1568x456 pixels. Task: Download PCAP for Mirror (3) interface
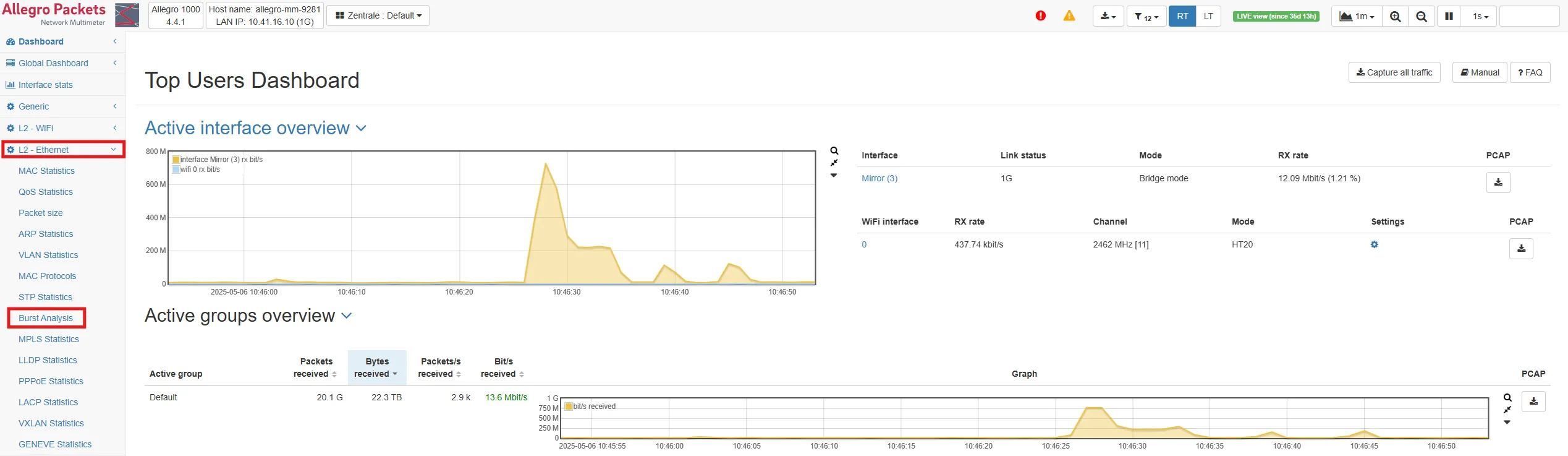click(x=1498, y=183)
